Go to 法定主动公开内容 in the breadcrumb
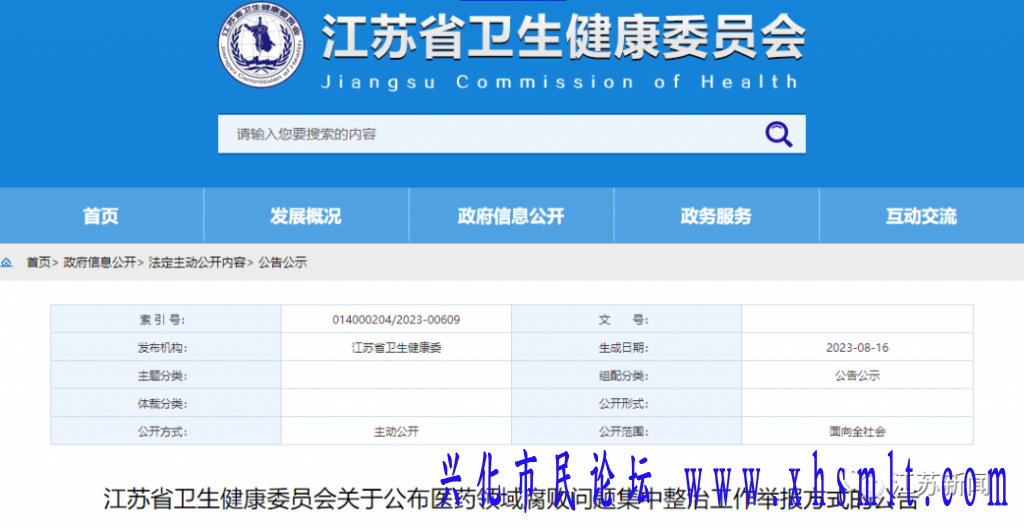Screen dimensions: 1024x529 coord(197,263)
